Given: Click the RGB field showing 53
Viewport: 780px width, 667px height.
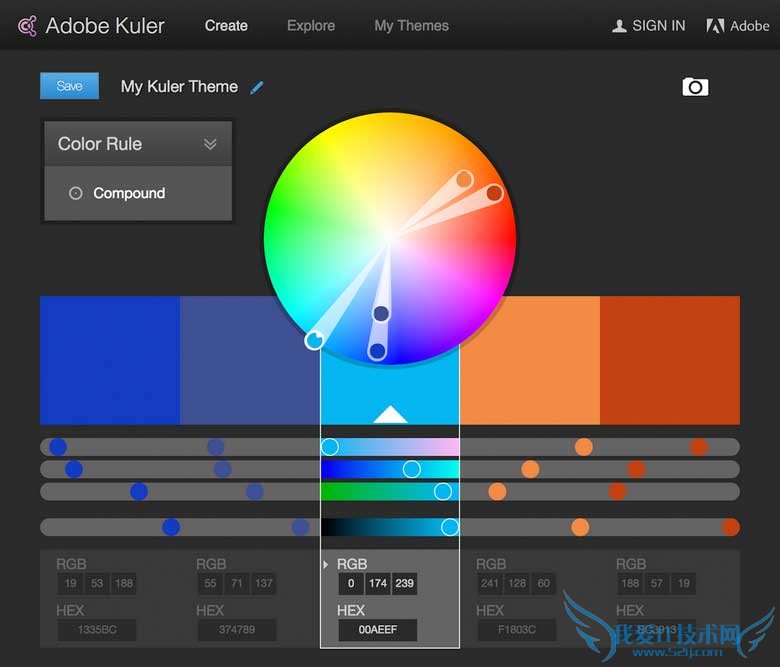Looking at the screenshot, I should pyautogui.click(x=97, y=583).
